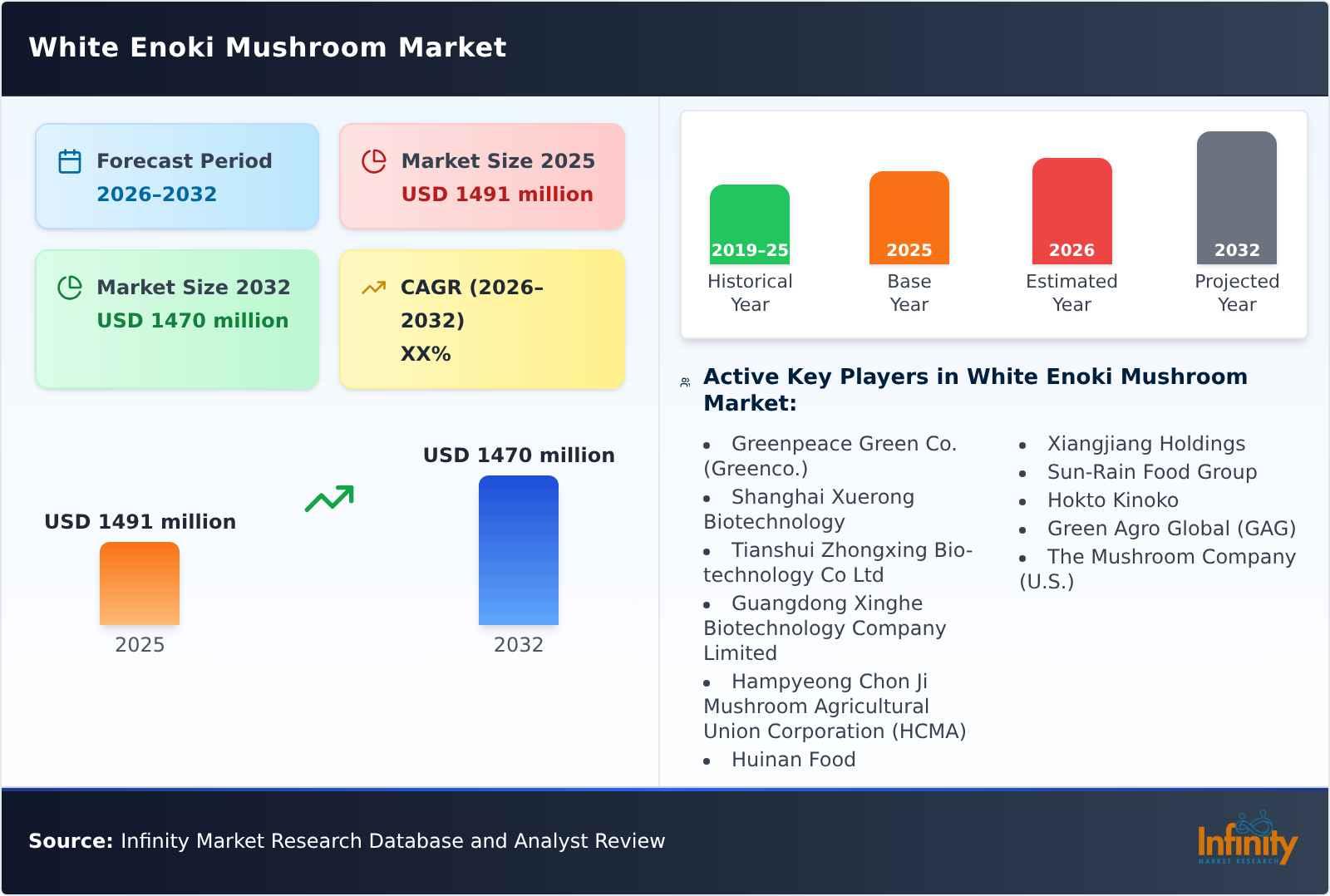Click the green pie icon for Market Size 2032
The height and width of the screenshot is (896, 1330).
point(70,288)
